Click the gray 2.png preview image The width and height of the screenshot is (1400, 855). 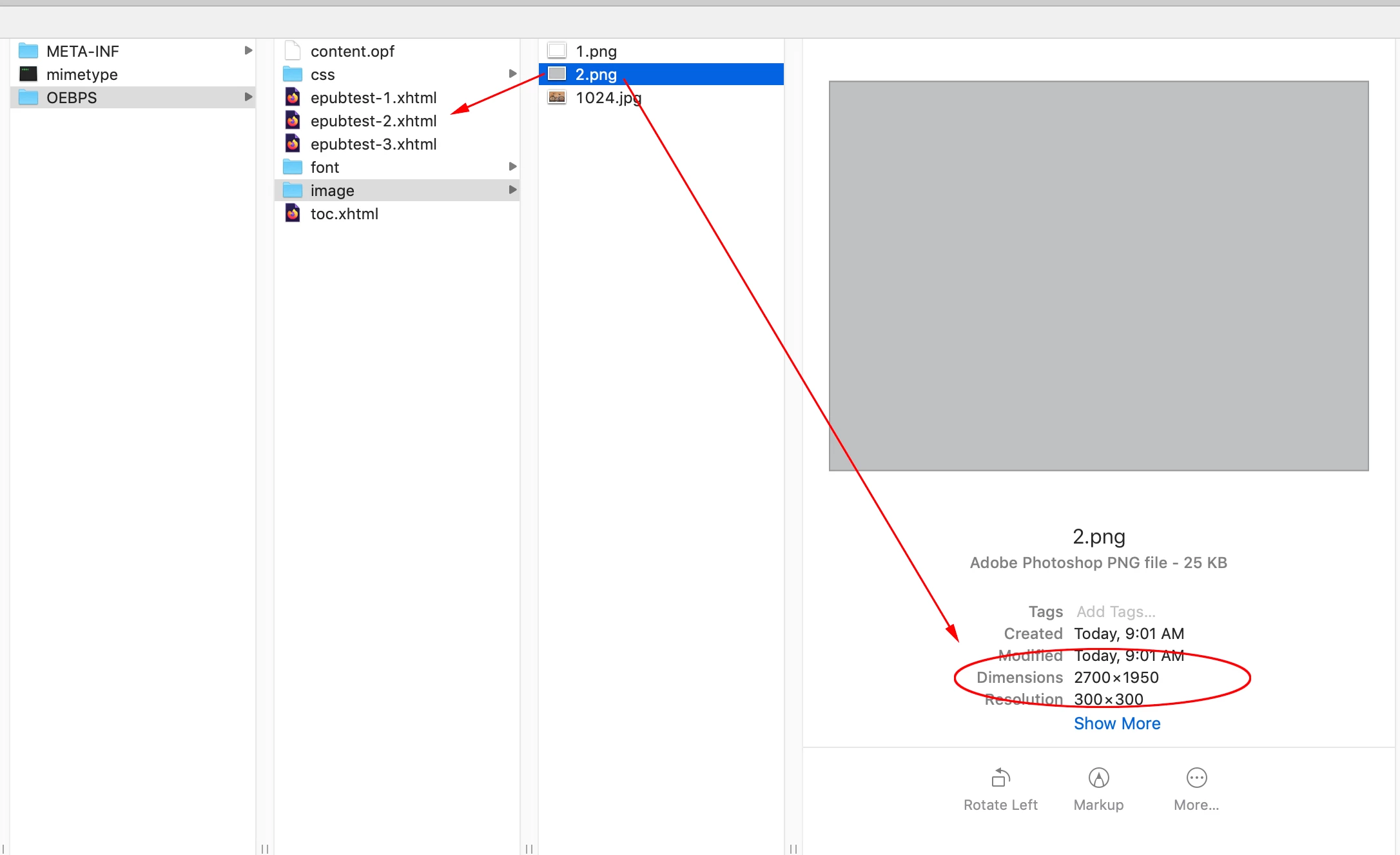pos(1098,276)
